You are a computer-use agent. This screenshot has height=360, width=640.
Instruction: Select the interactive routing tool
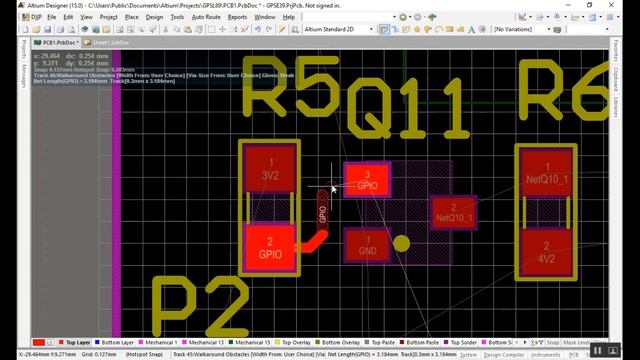(384, 29)
